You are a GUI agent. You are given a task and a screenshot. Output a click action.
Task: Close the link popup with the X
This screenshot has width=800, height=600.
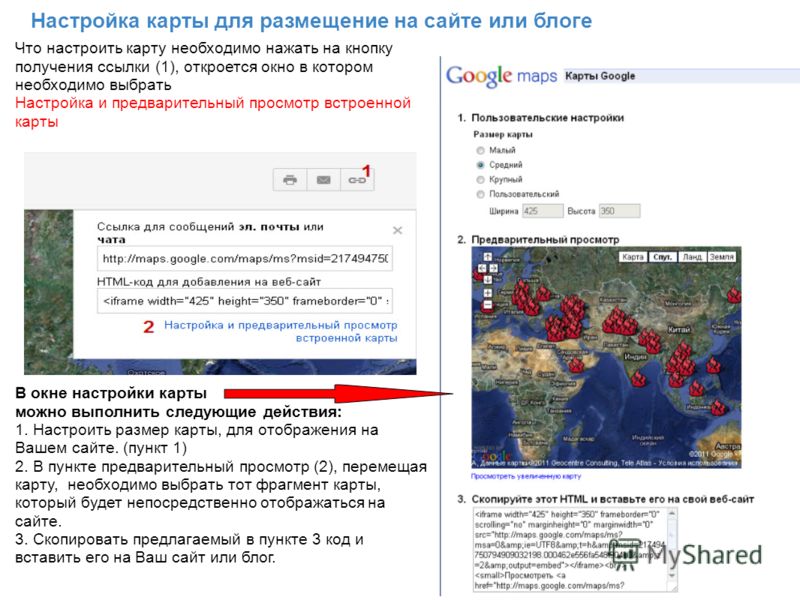tap(397, 230)
